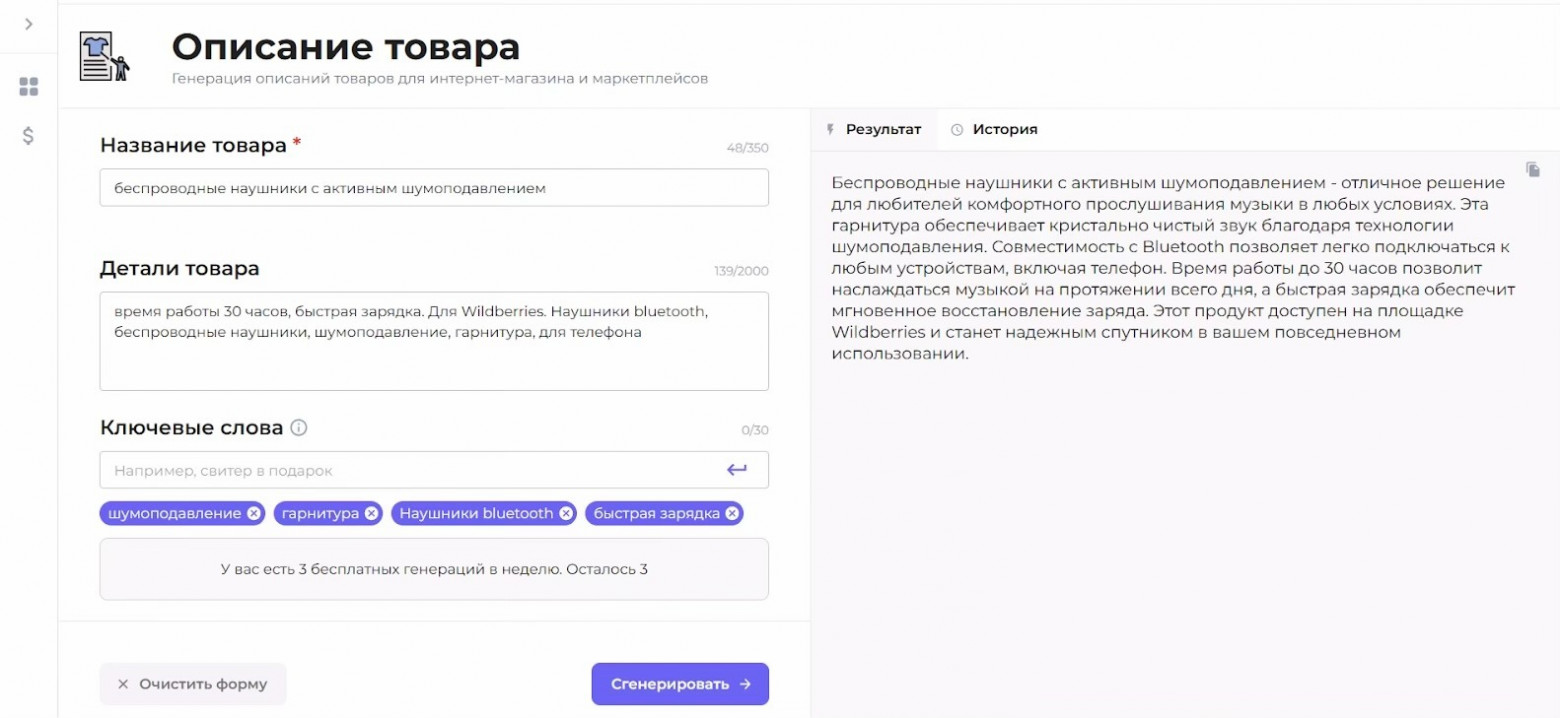Remove the быстрая зарядка keyword tag
The width and height of the screenshot is (1560, 718).
point(731,513)
